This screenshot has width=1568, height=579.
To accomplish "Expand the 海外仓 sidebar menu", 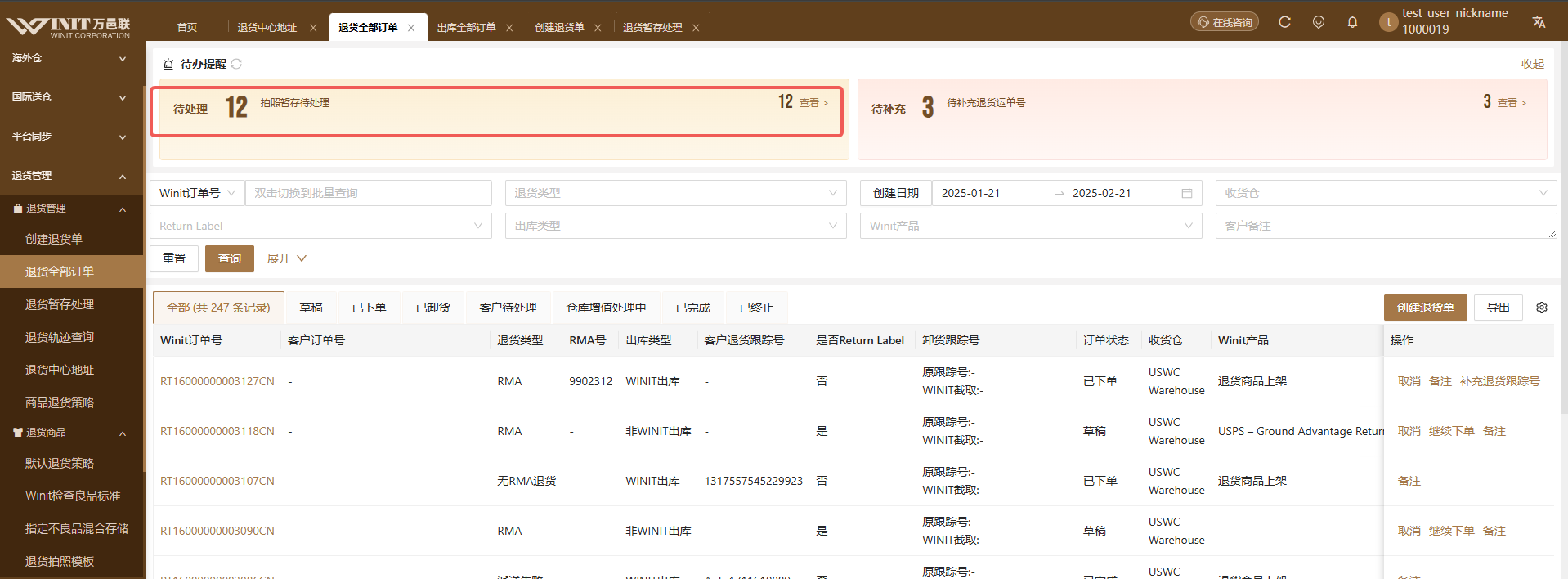I will [x=71, y=58].
